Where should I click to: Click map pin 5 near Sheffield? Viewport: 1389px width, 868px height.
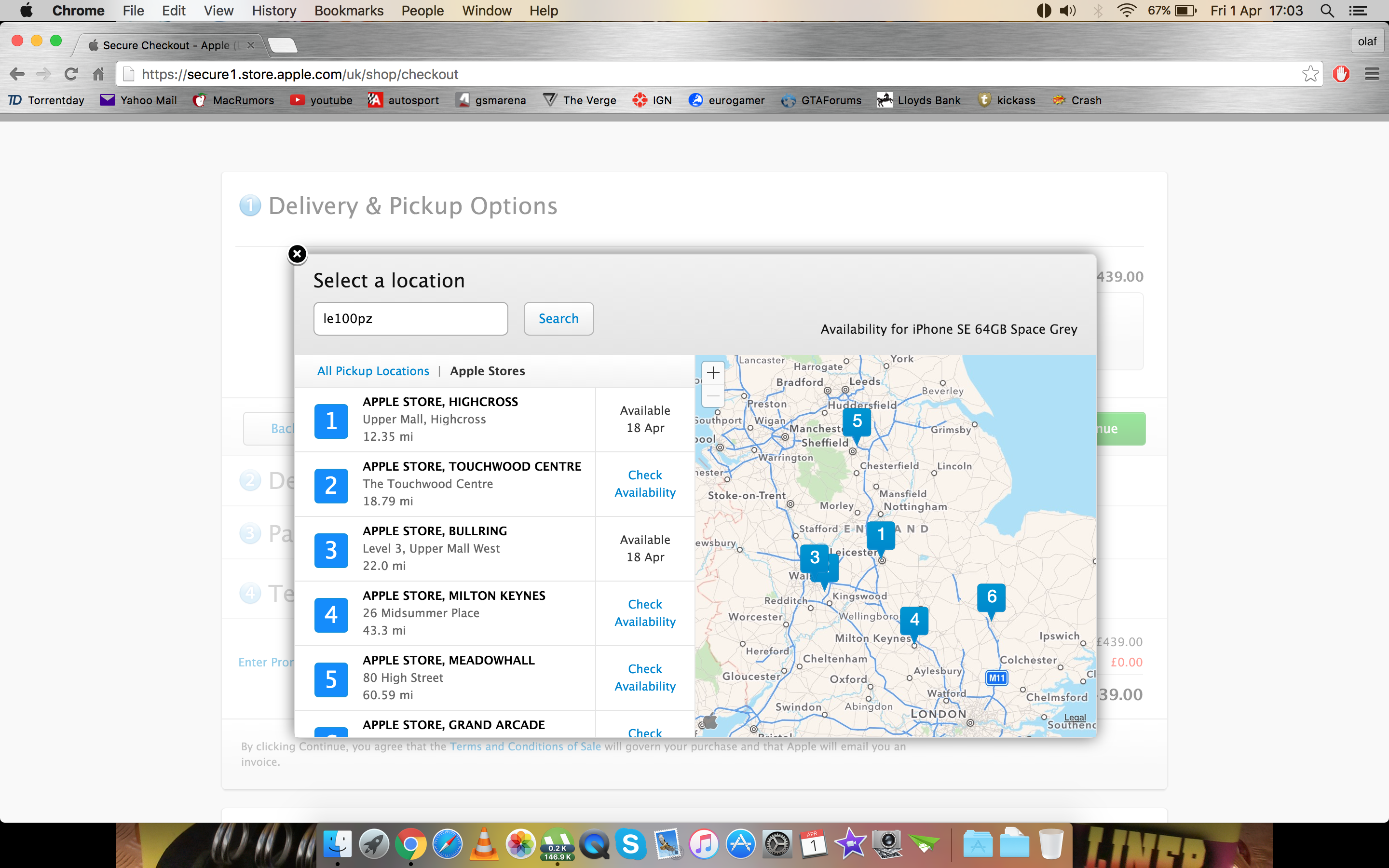coord(857,423)
